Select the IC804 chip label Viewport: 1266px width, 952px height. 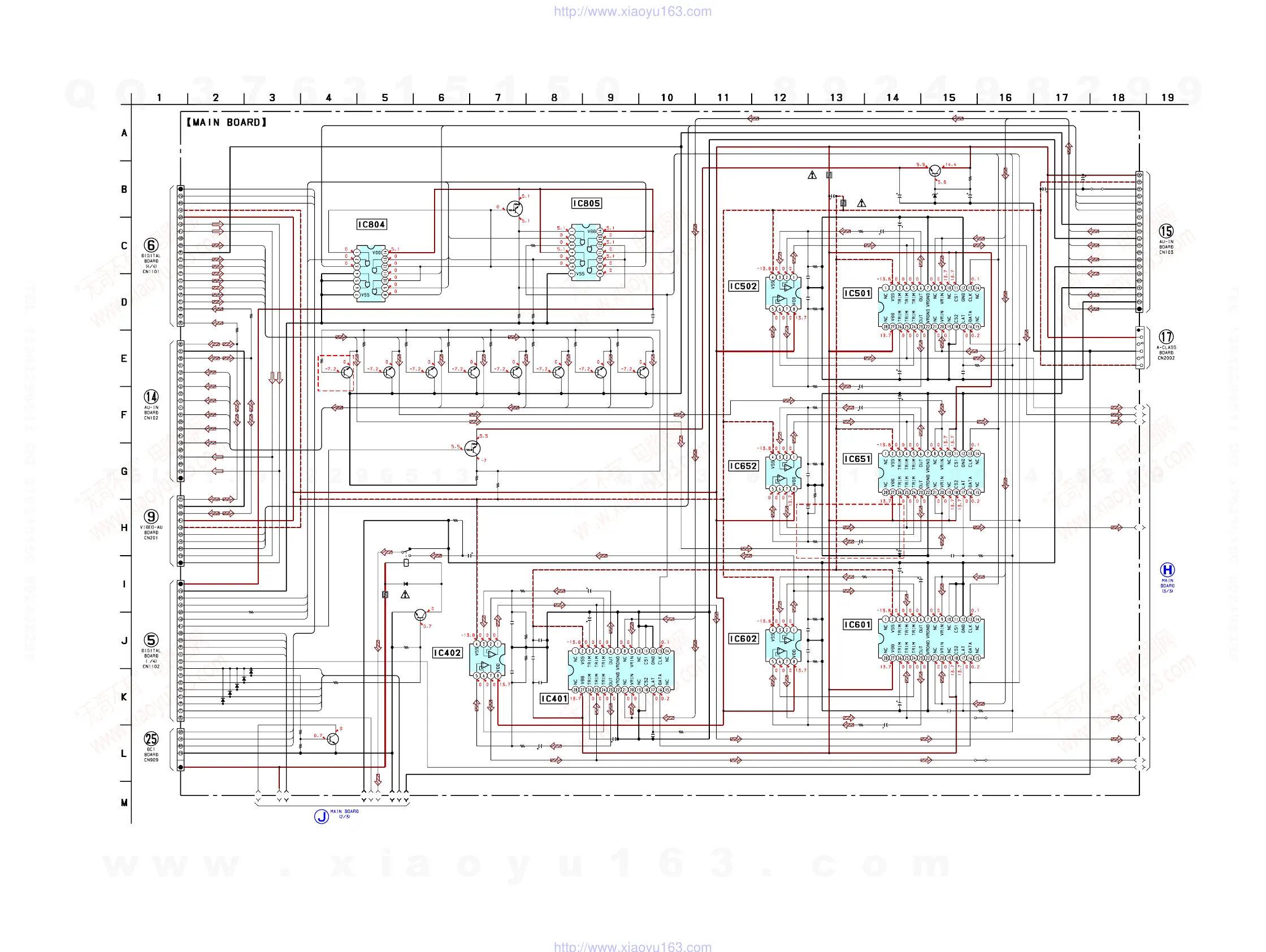tap(371, 224)
